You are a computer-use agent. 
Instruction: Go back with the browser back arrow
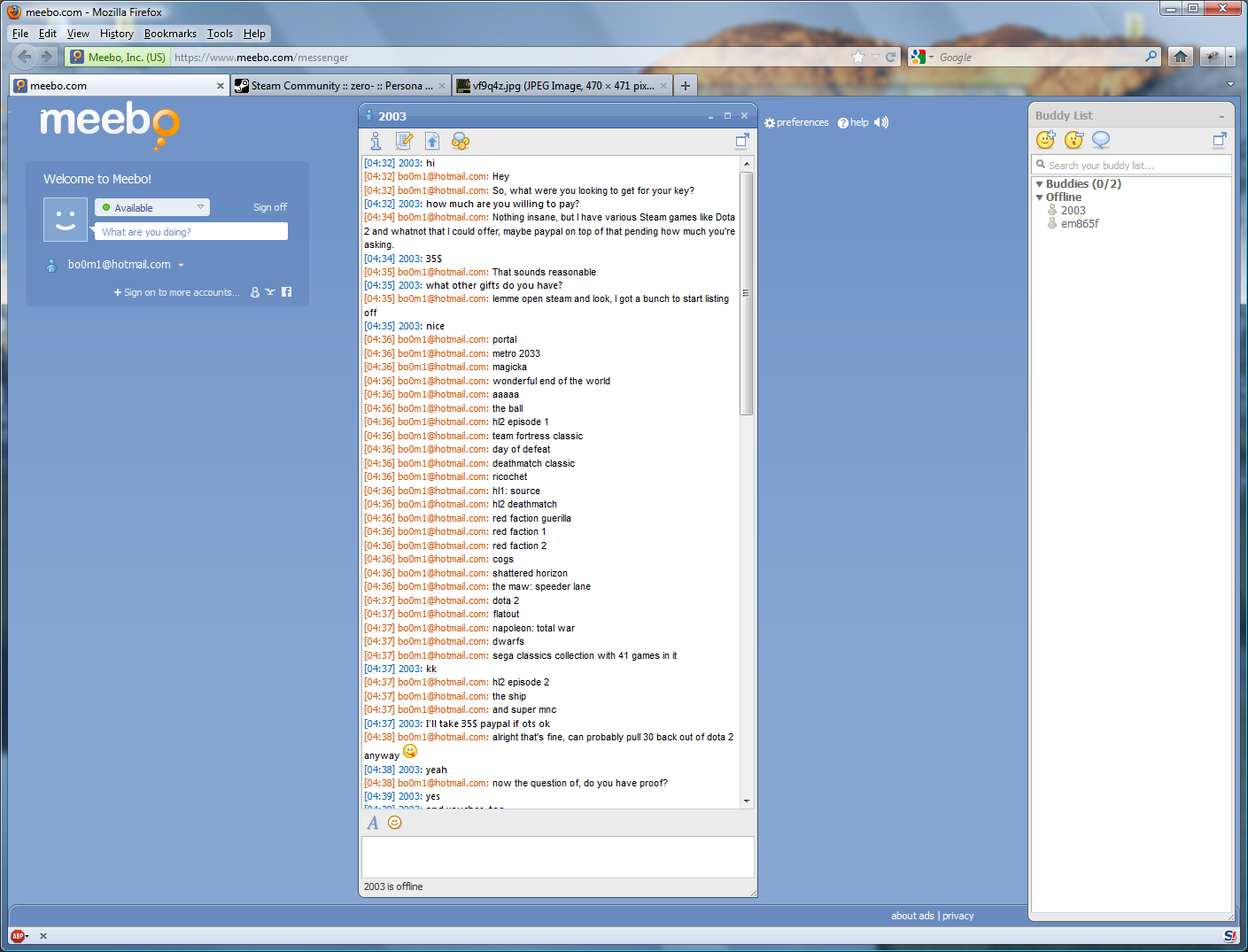[x=25, y=57]
